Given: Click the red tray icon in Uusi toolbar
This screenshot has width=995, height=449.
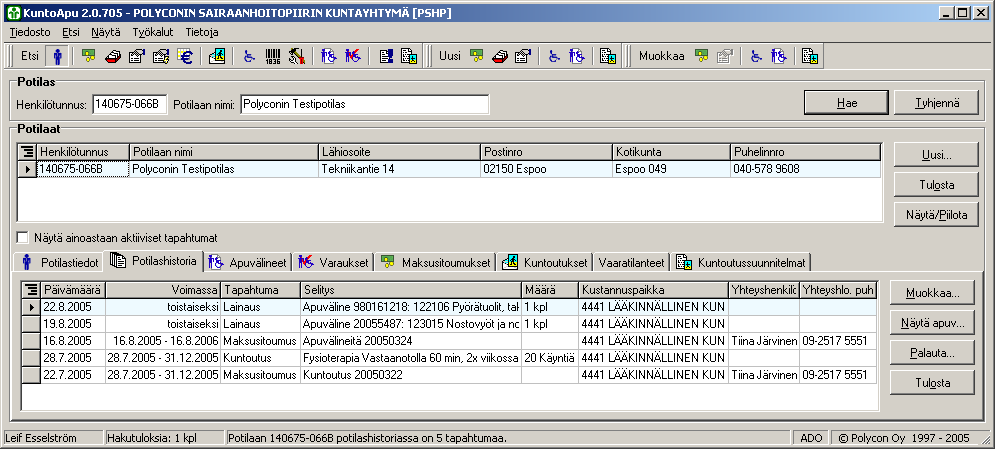Looking at the screenshot, I should (501, 56).
